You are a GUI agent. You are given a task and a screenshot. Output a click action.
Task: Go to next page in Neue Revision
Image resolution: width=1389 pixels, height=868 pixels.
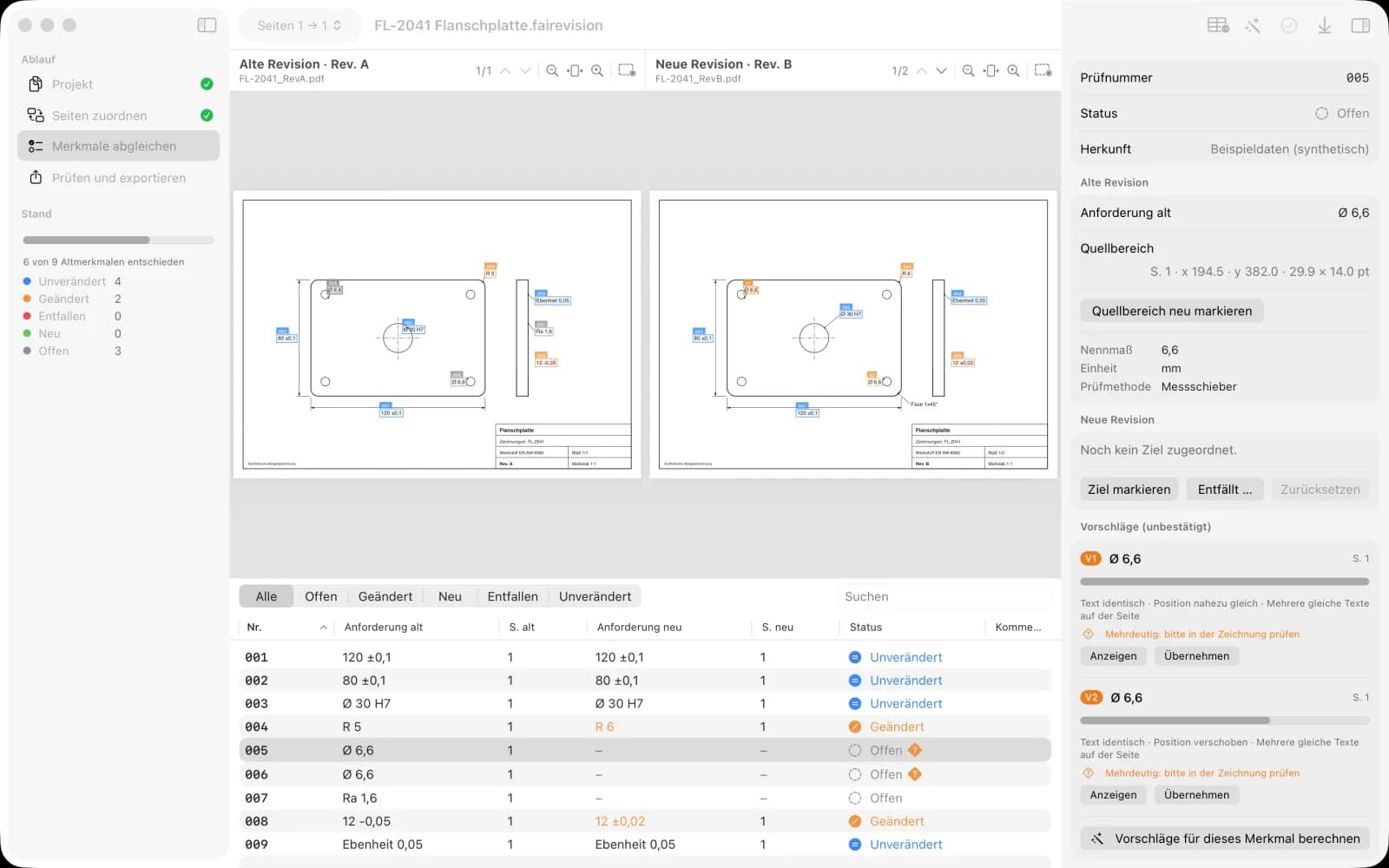[941, 70]
